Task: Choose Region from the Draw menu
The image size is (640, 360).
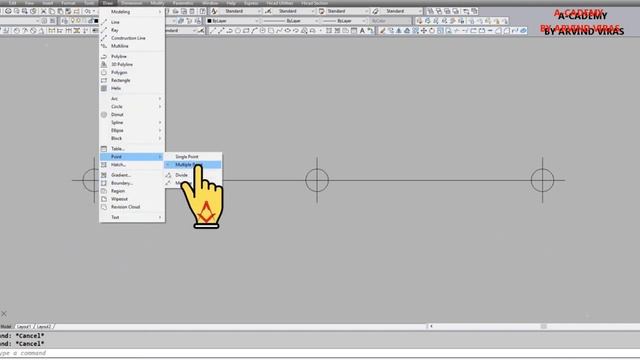Action: click(x=132, y=191)
